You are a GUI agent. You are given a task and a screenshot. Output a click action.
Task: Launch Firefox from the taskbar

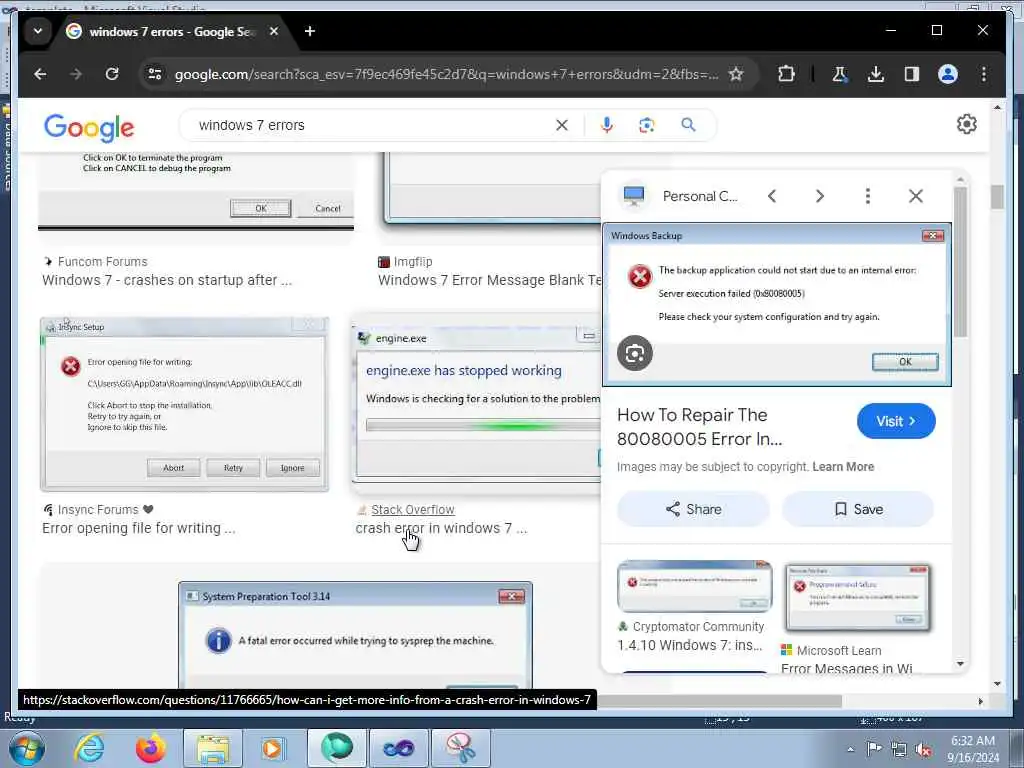click(150, 748)
